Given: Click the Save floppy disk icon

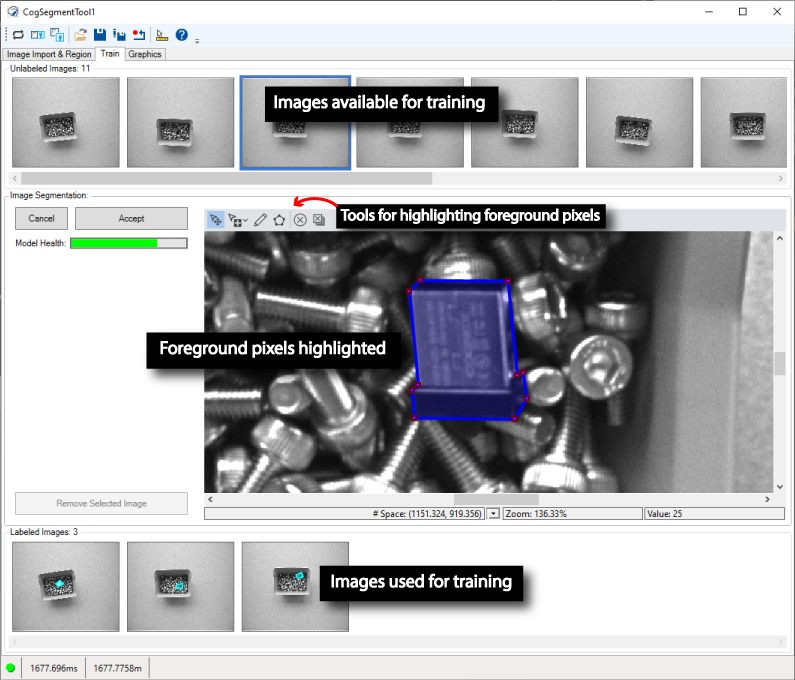Looking at the screenshot, I should pyautogui.click(x=100, y=34).
